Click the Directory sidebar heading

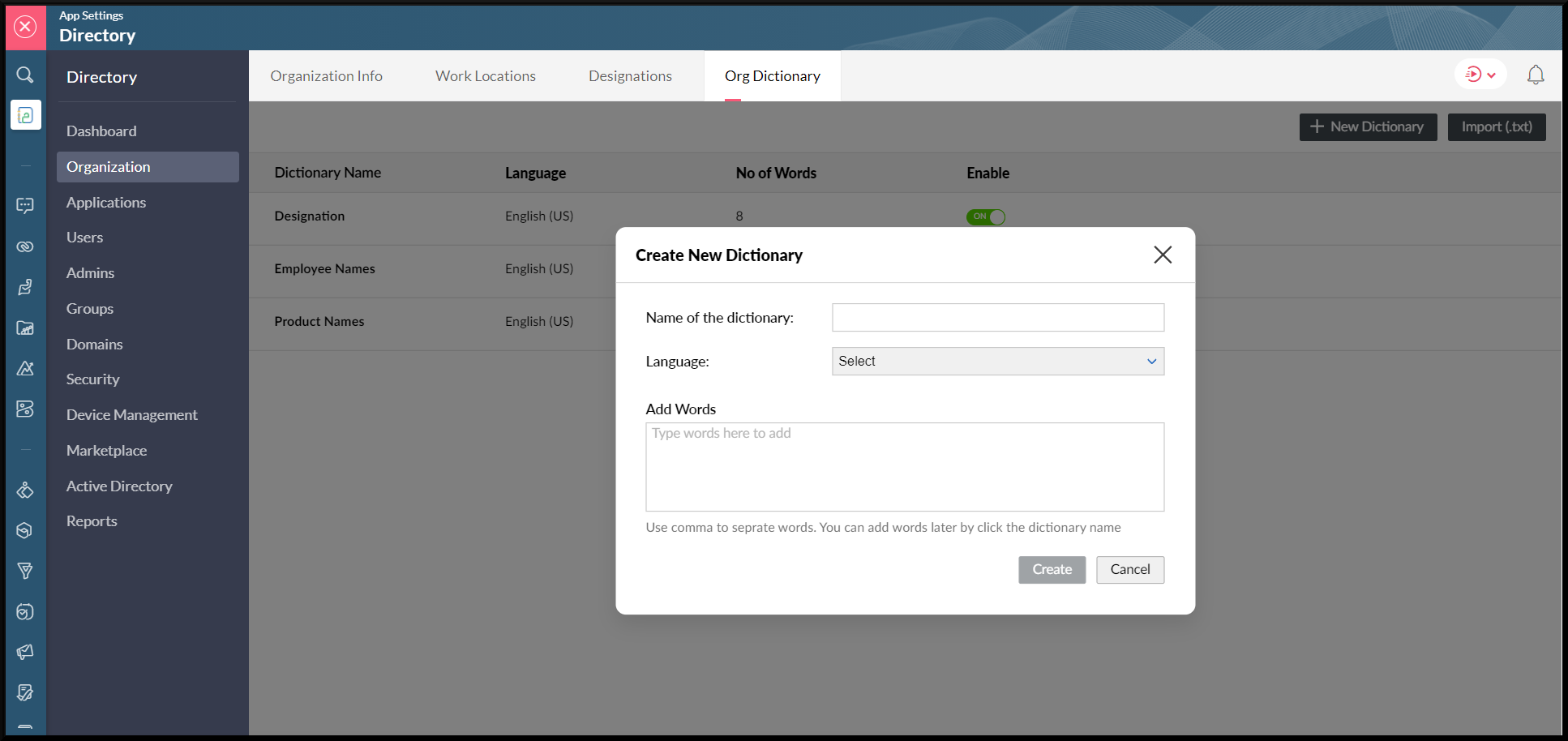click(101, 77)
